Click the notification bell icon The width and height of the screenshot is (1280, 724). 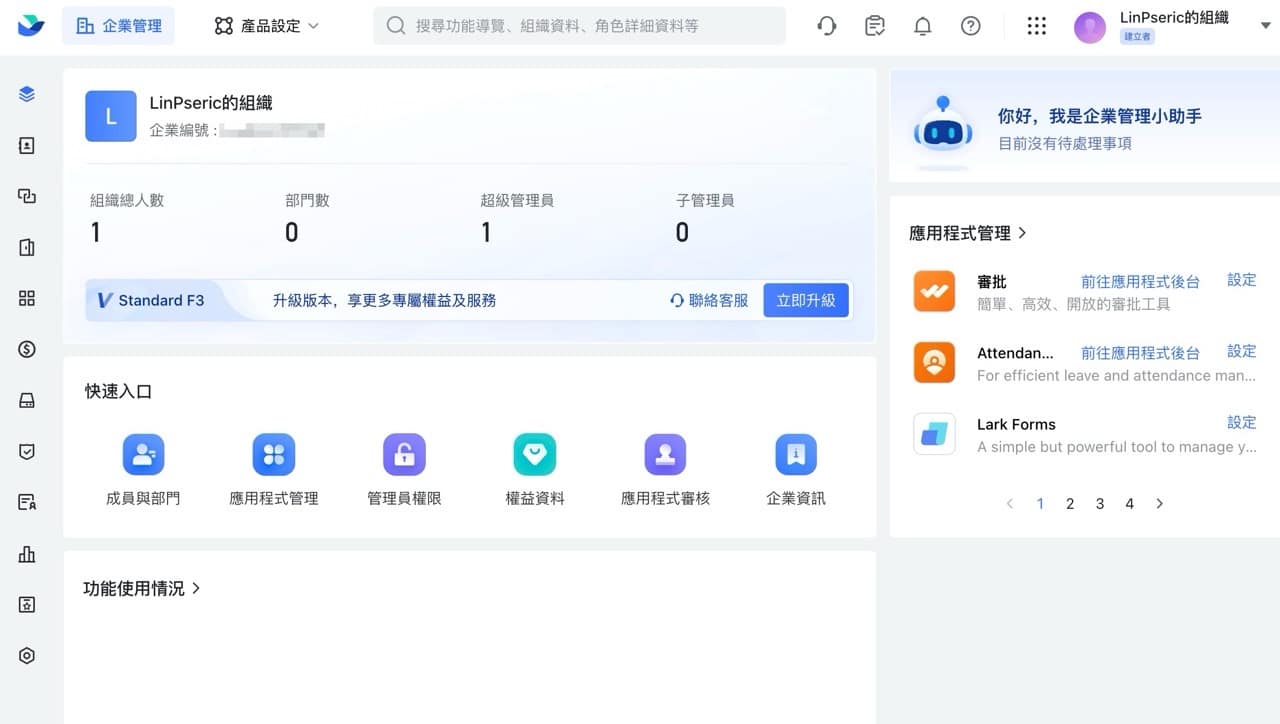click(922, 26)
